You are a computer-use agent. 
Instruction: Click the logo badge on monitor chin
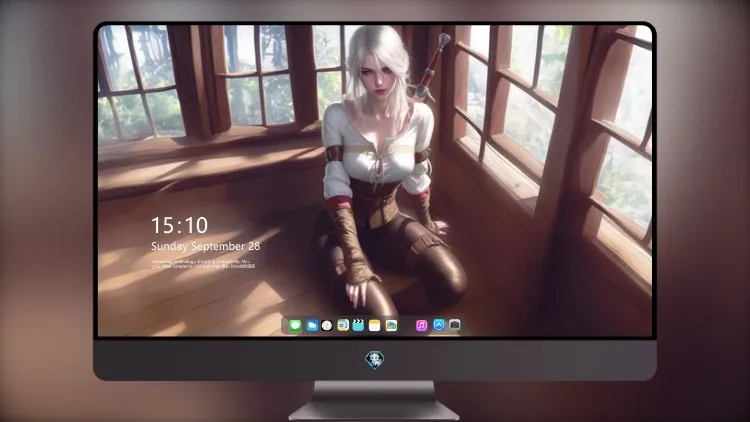click(375, 360)
